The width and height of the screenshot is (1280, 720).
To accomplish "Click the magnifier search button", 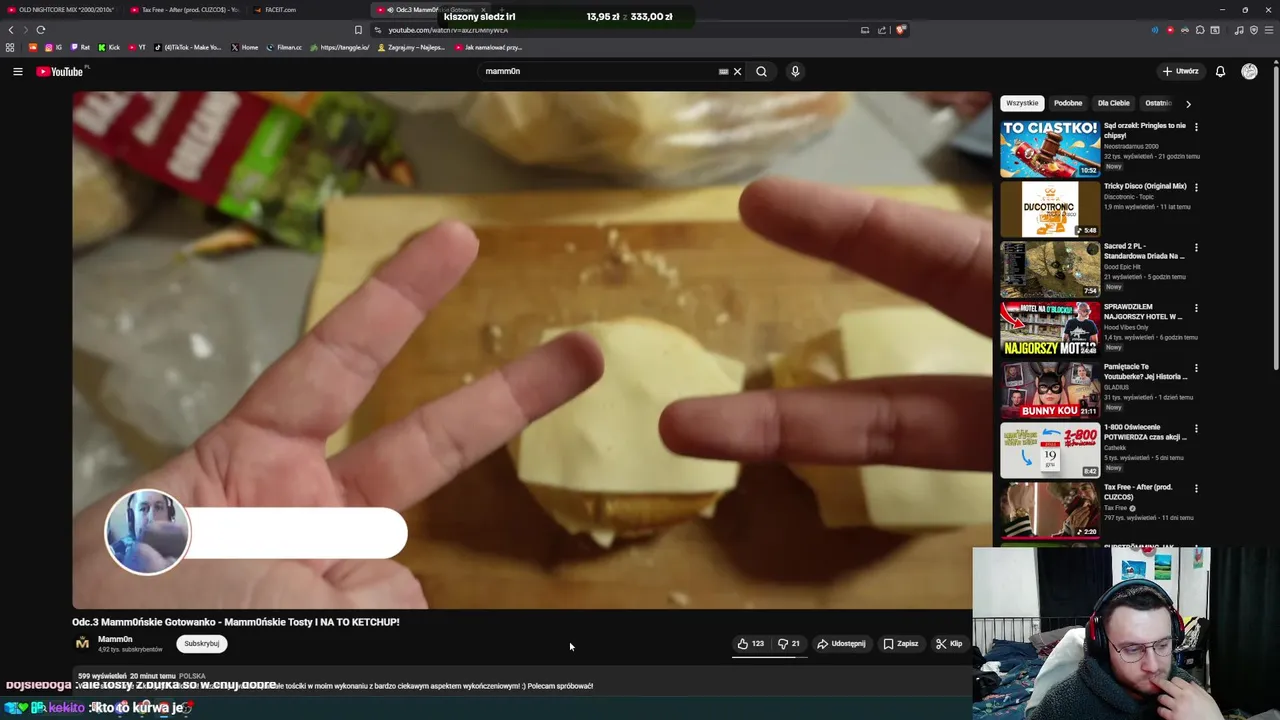I will coord(761,71).
